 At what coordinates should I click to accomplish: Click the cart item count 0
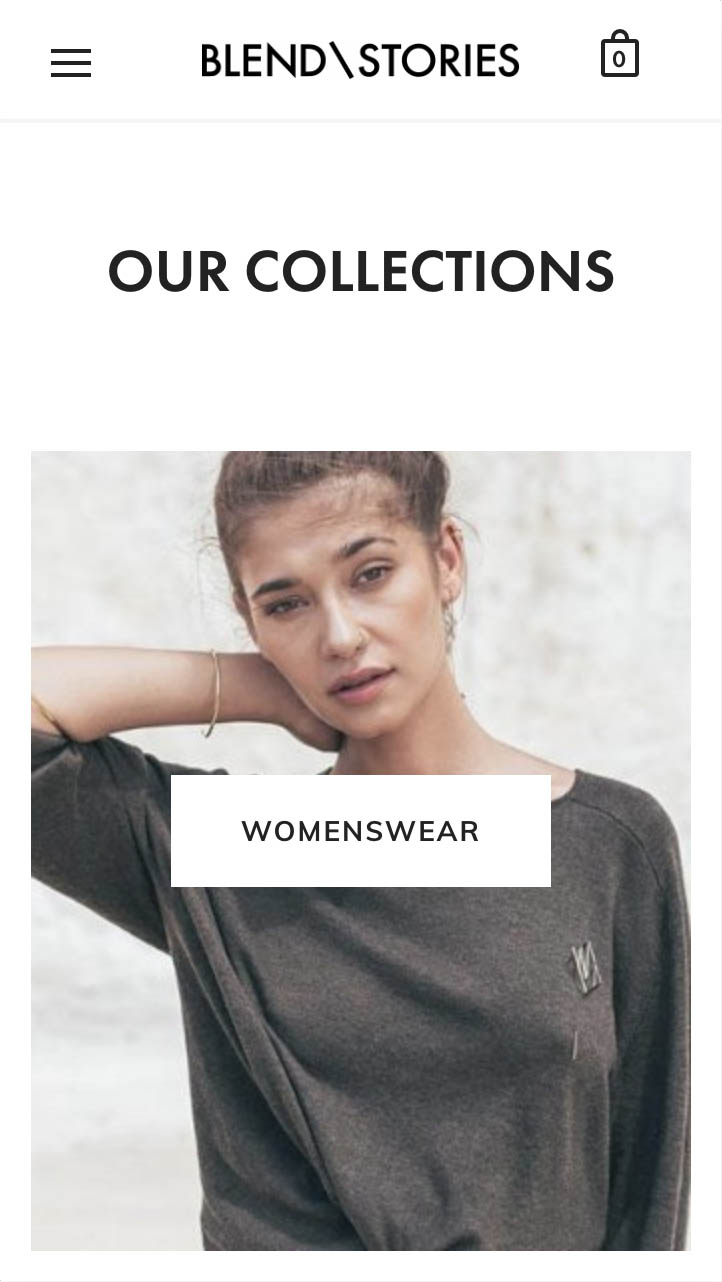coord(619,60)
